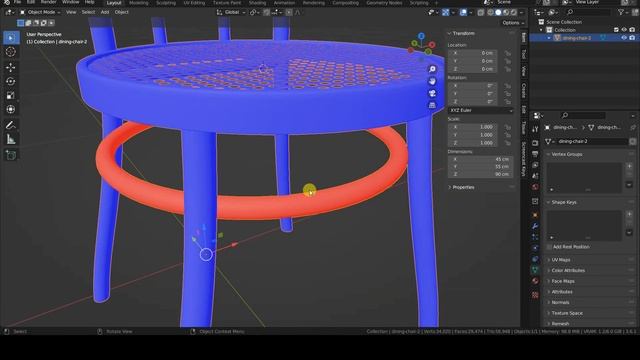
Task: Collapse the Shape Keys panel
Action: tap(564, 202)
